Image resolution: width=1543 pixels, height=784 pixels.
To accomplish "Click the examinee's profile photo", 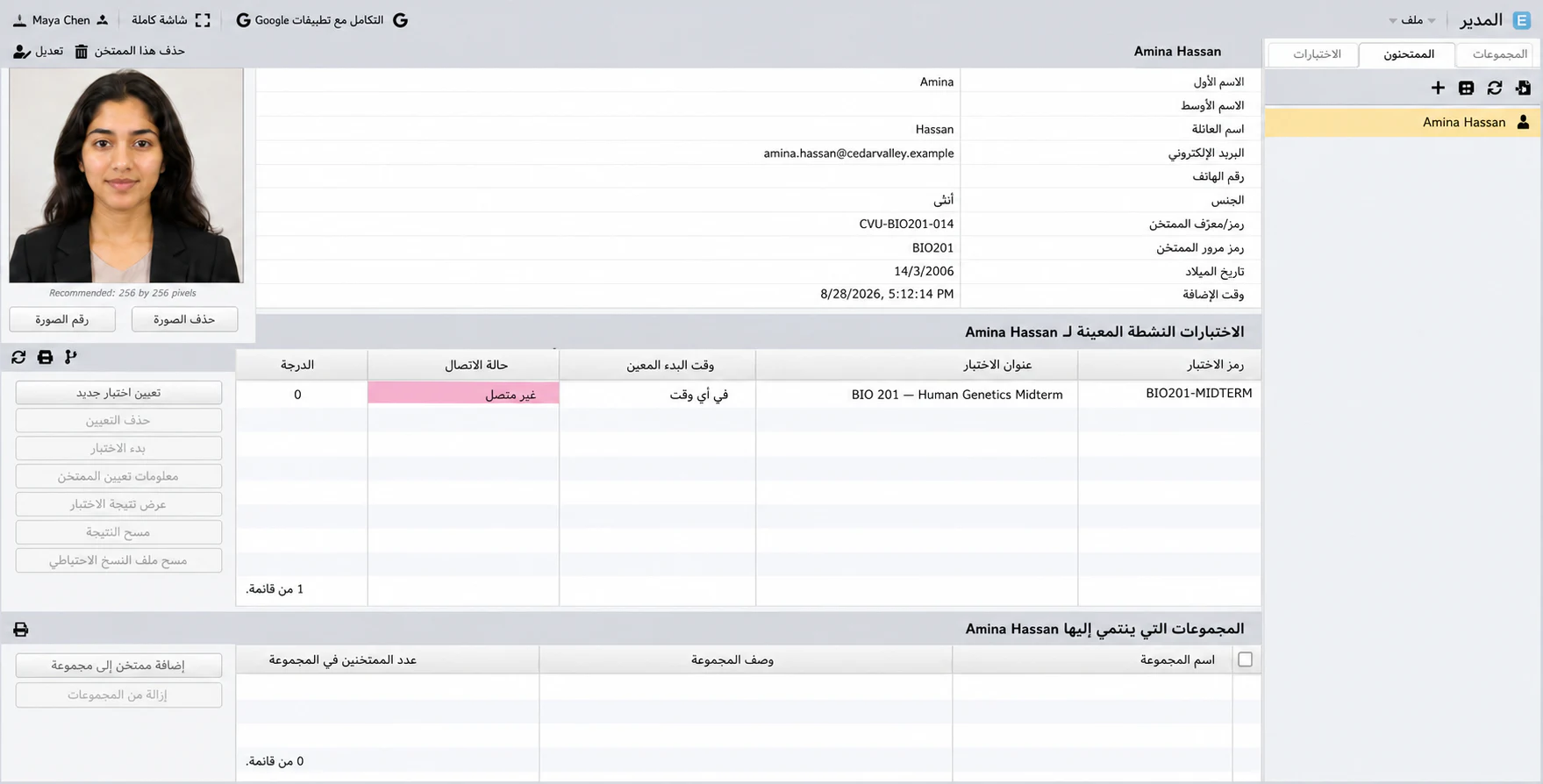I will click(x=126, y=175).
